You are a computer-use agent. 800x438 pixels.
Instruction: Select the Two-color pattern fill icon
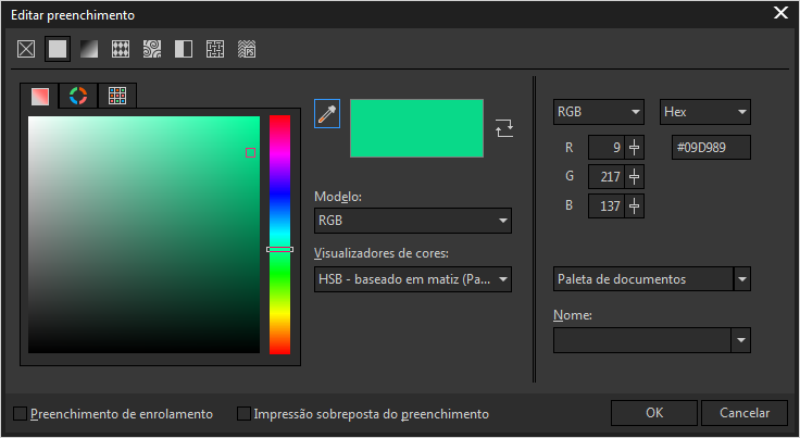coord(184,49)
